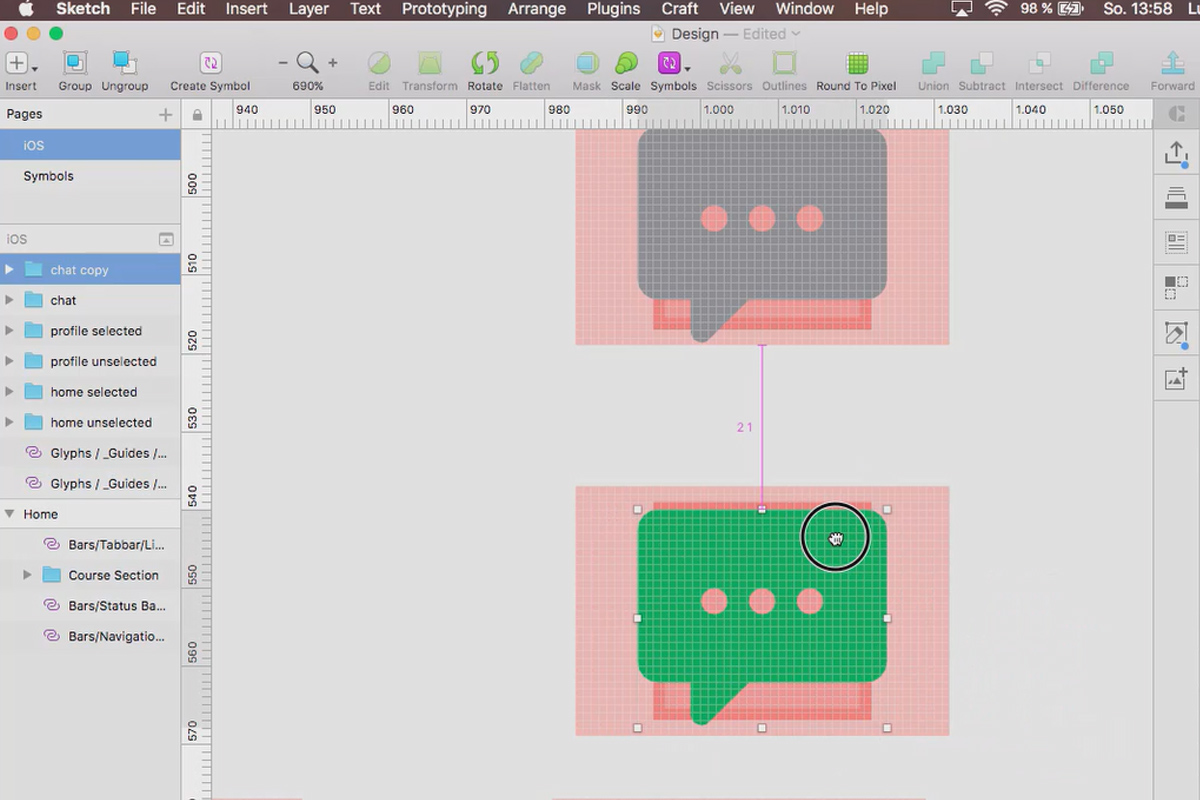Select first Glyphs / _Guides symbol layer
The height and width of the screenshot is (800, 1200).
pos(90,453)
